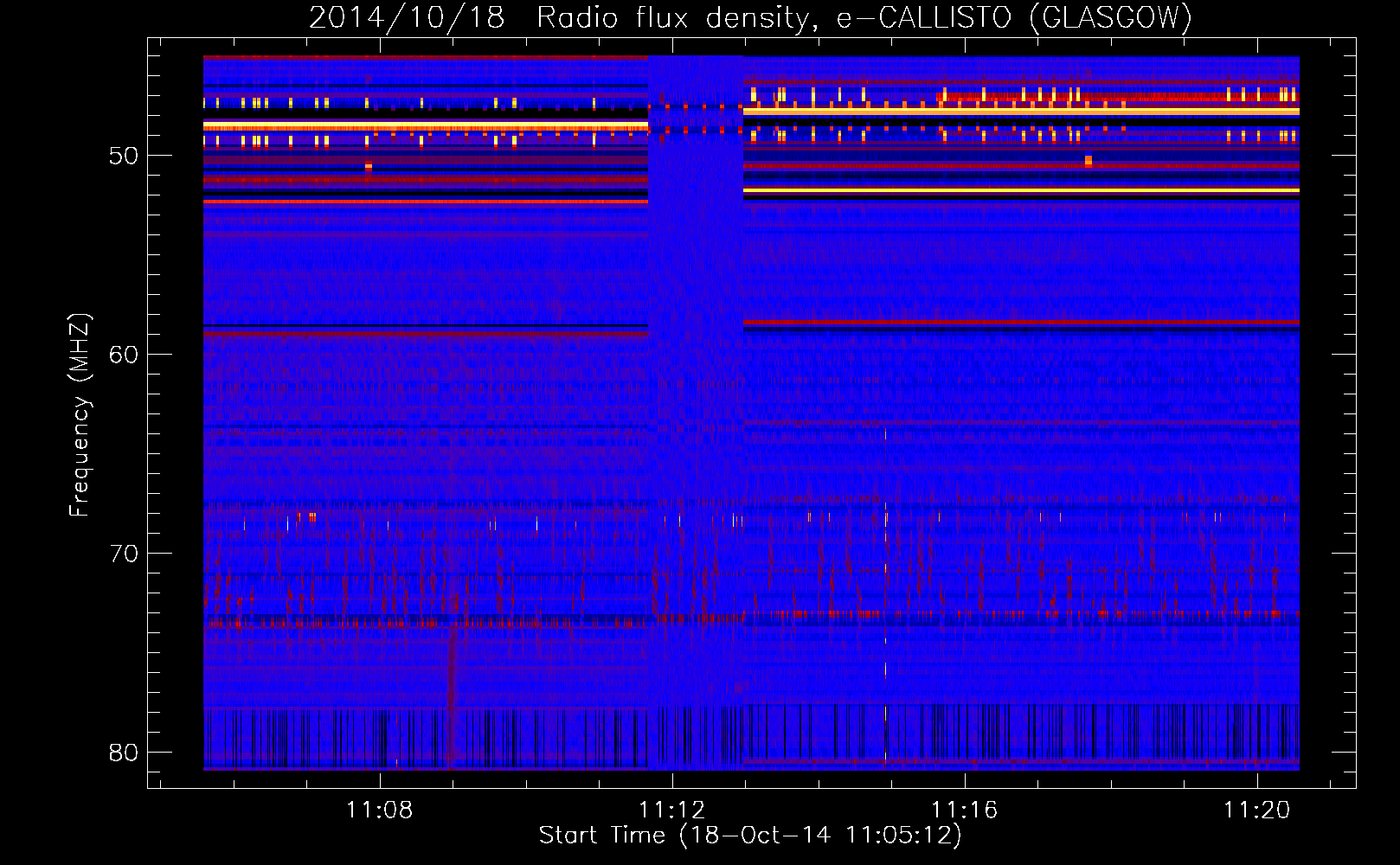The height and width of the screenshot is (865, 1400).
Task: Select the 11:08 time tick label
Action: click(x=379, y=810)
